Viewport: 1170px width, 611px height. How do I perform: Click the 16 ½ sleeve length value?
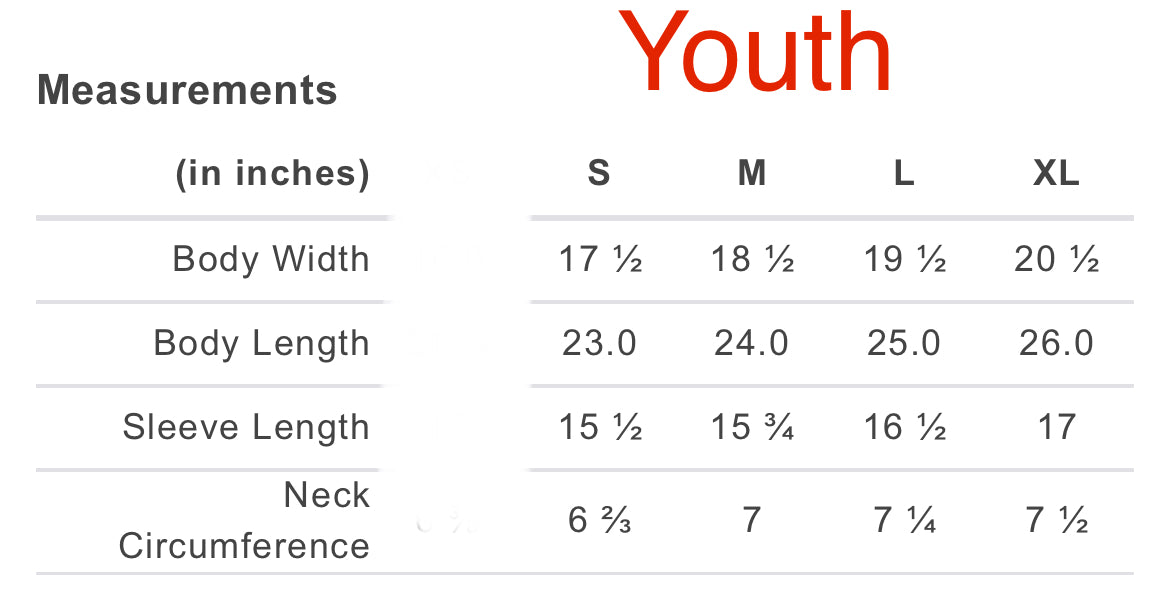pyautogui.click(x=905, y=427)
